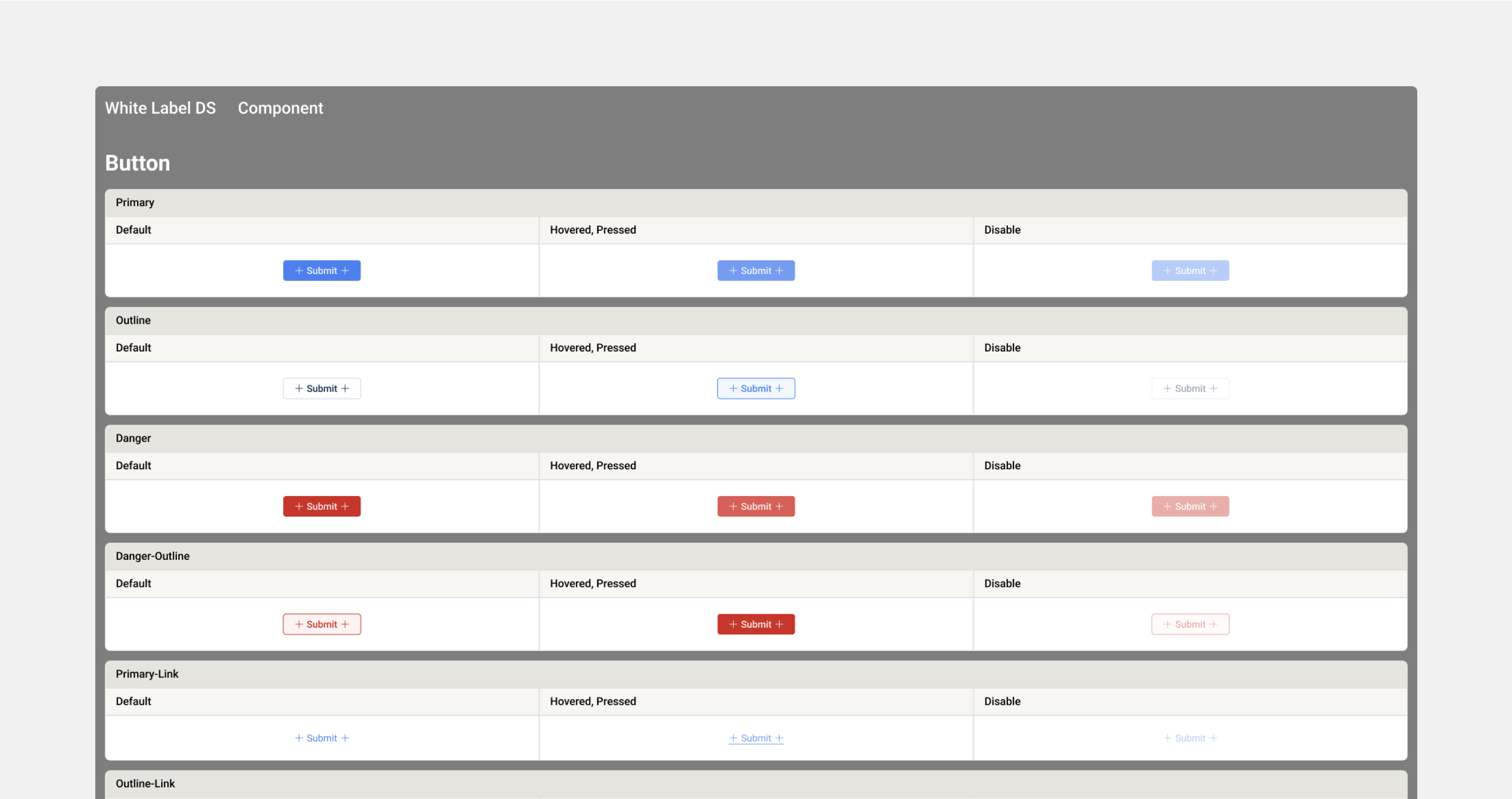
Task: Click the Danger-Outline Hovered, Pressed Submit button
Action: point(756,624)
